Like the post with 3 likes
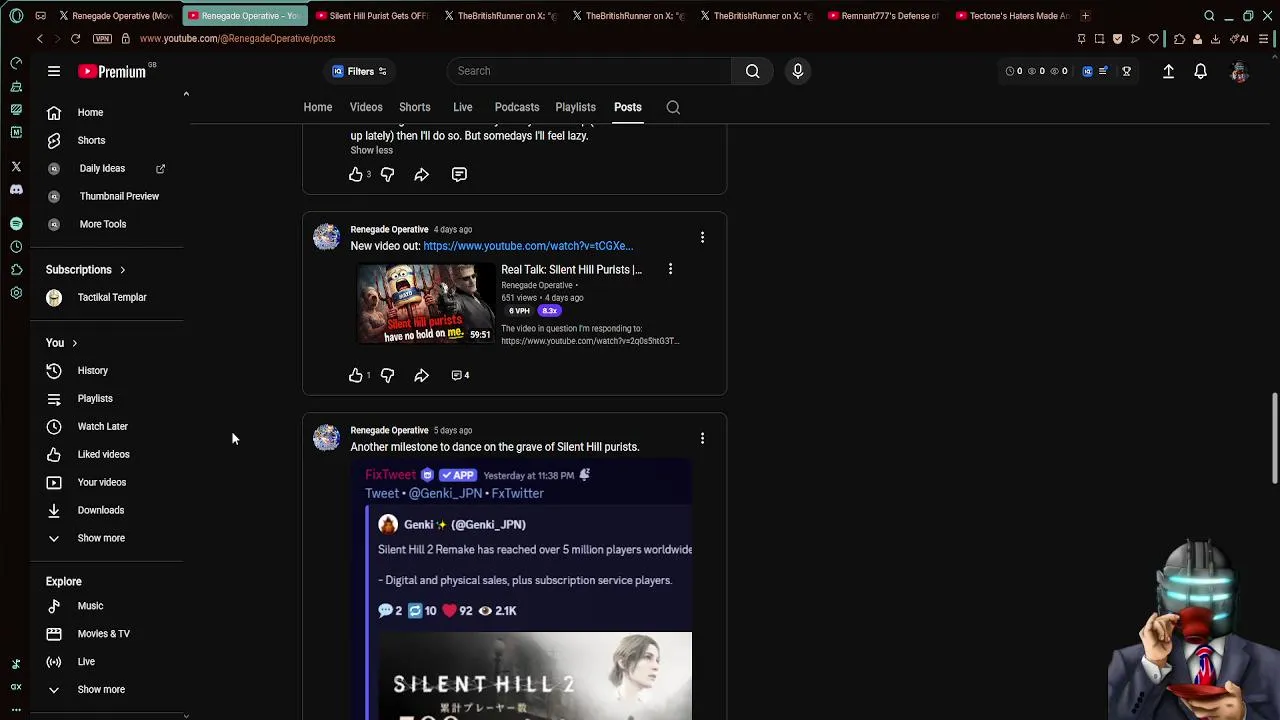The width and height of the screenshot is (1280, 720). [x=355, y=174]
